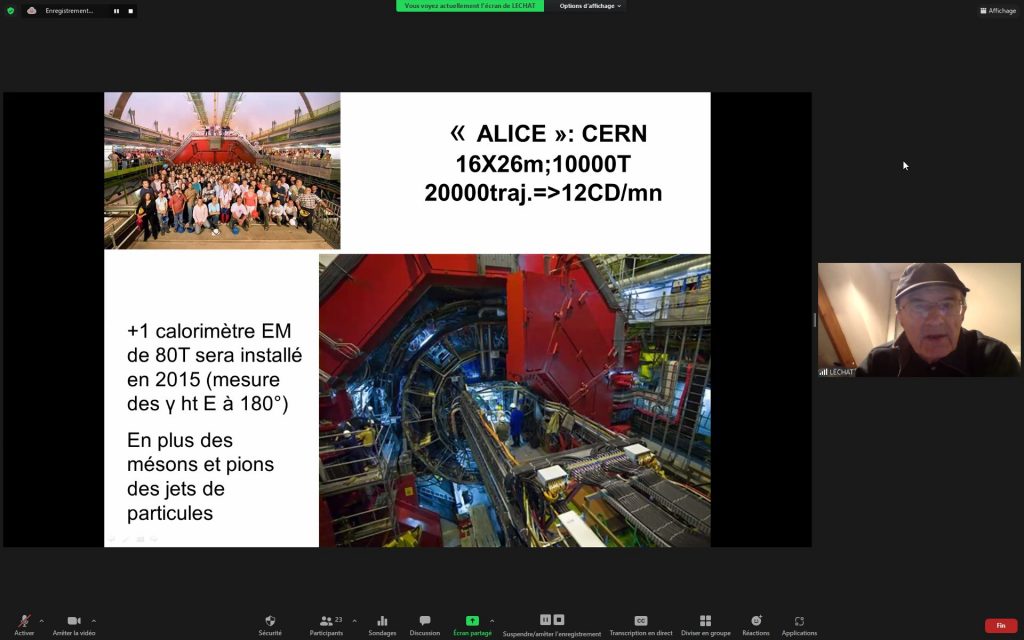
Task: Click the "Enregistrement..." recording status text
Action: [69, 11]
